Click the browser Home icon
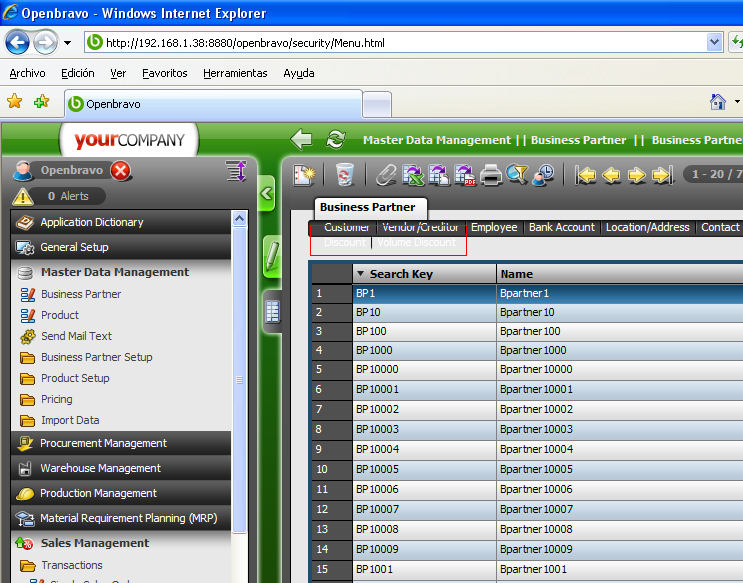This screenshot has width=743, height=583. click(x=718, y=101)
